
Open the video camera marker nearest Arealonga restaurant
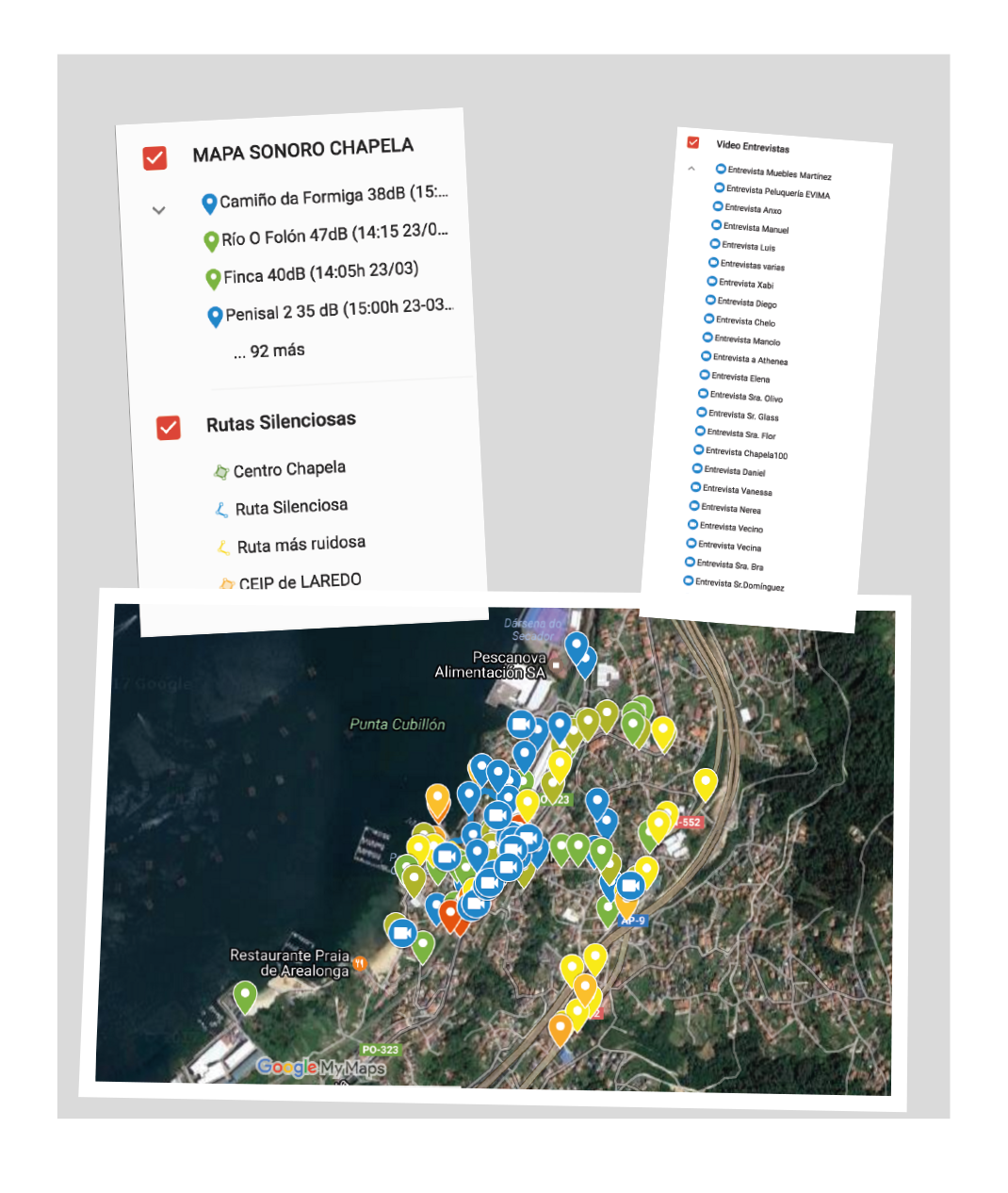402,933
